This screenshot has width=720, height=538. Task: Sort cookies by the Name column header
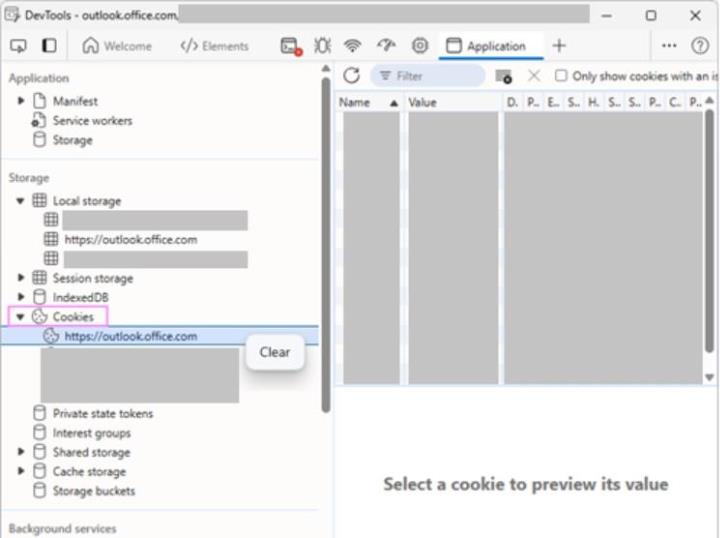tap(368, 102)
